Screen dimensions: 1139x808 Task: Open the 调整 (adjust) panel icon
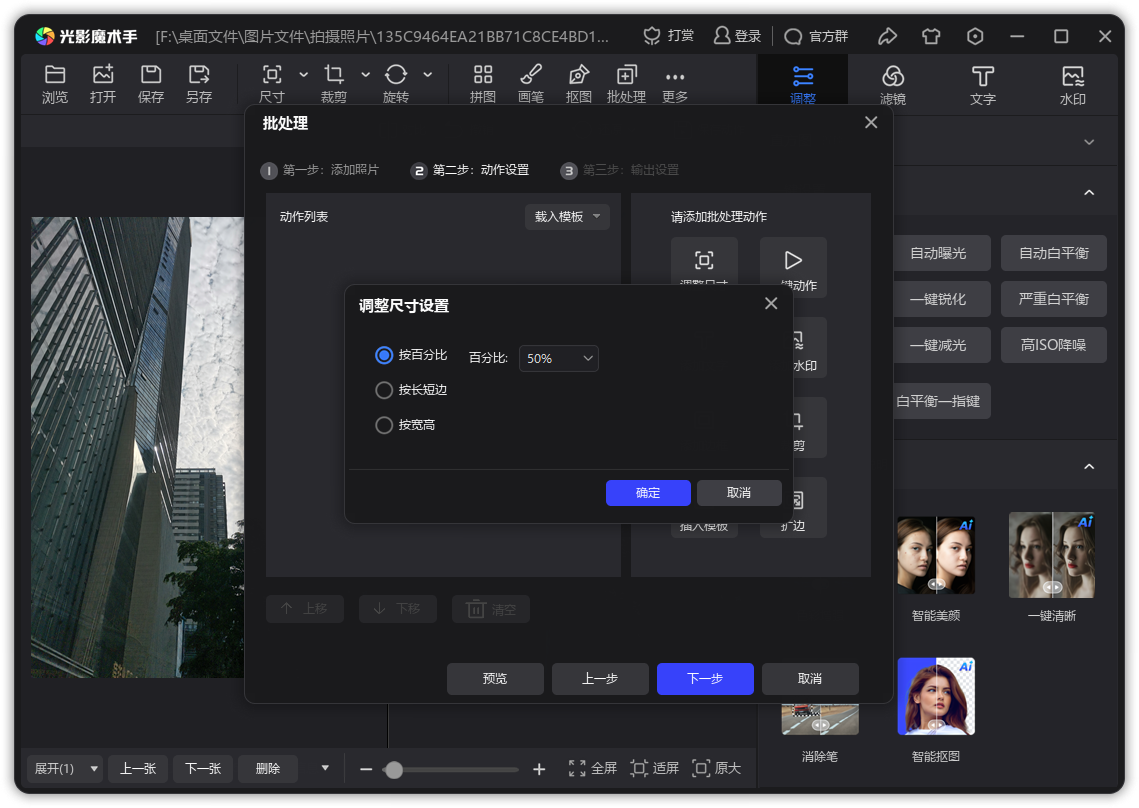point(803,82)
